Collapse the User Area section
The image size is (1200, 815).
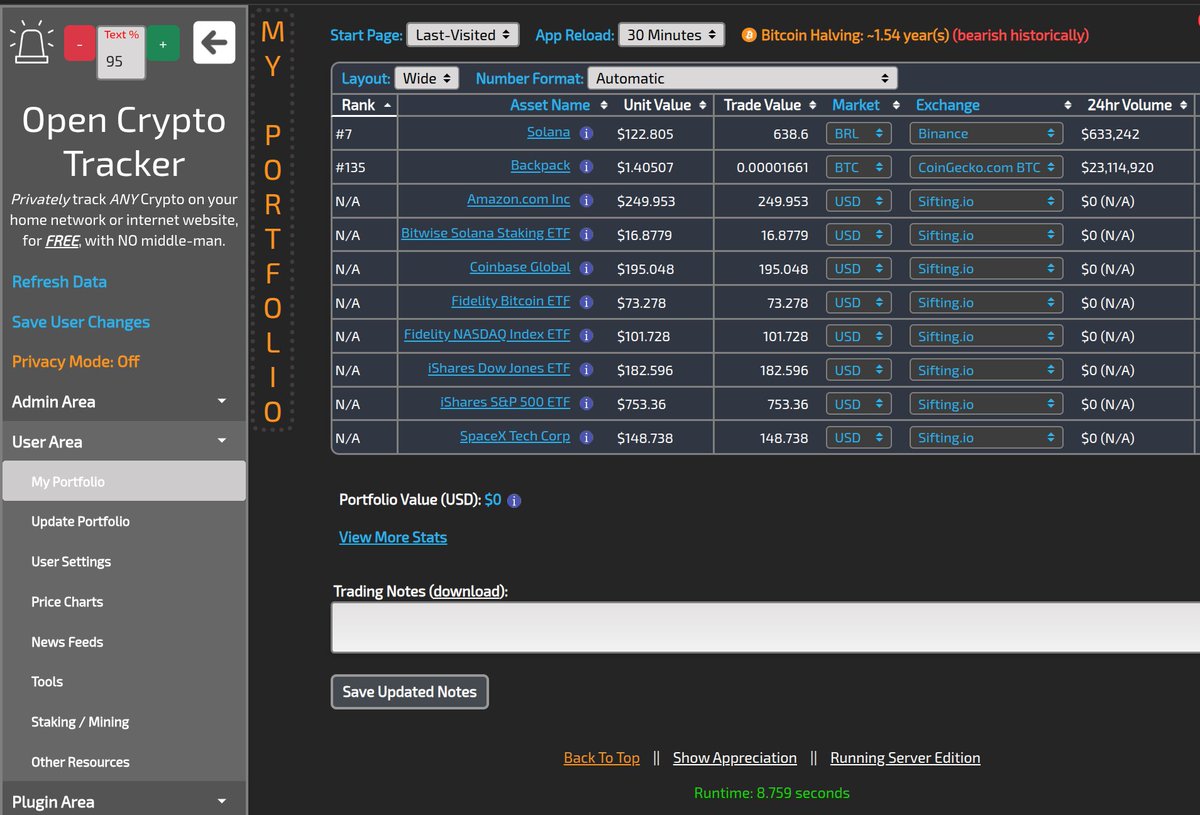click(x=123, y=442)
